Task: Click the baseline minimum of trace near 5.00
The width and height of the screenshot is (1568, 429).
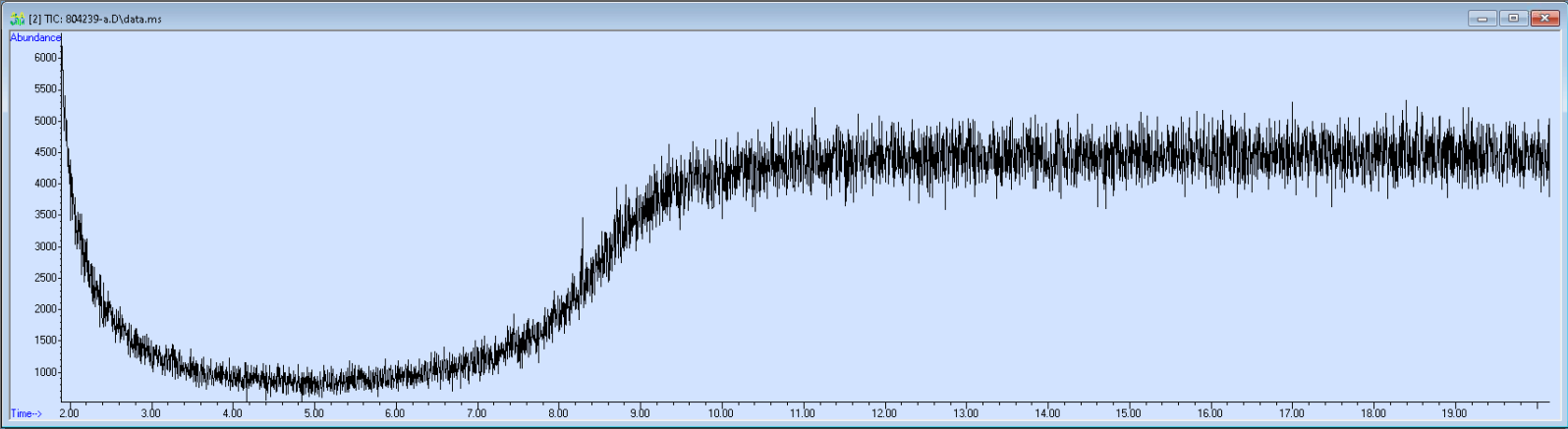Action: (x=311, y=391)
